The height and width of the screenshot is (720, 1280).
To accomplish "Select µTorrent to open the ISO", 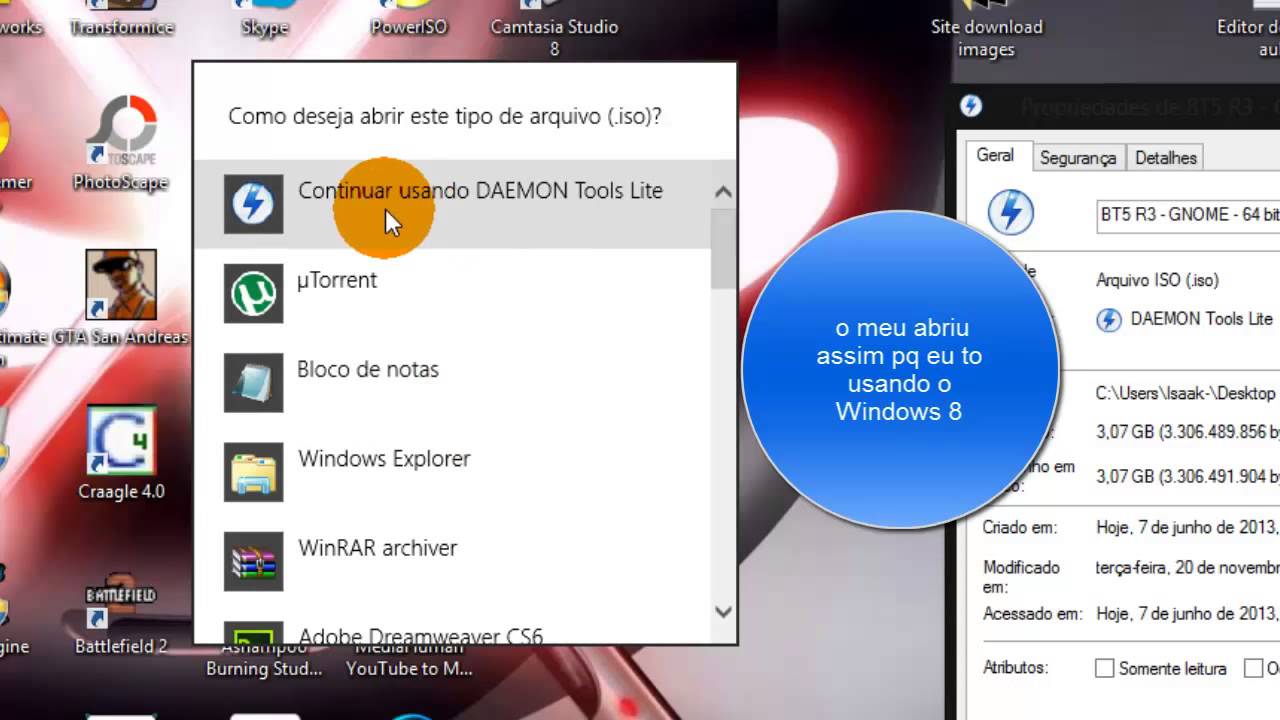I will pos(452,293).
